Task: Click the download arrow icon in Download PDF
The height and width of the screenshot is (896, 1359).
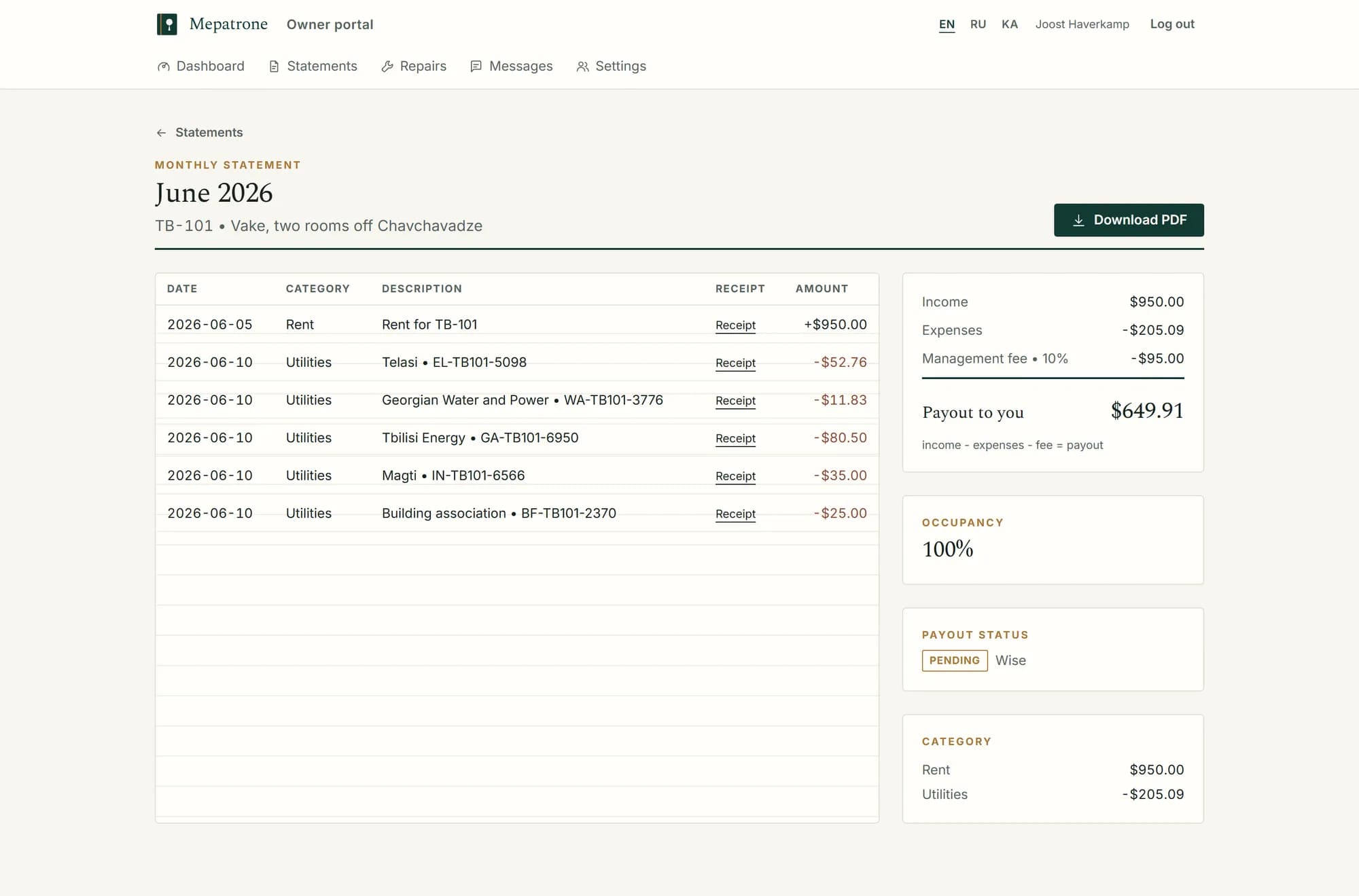Action: click(x=1078, y=220)
